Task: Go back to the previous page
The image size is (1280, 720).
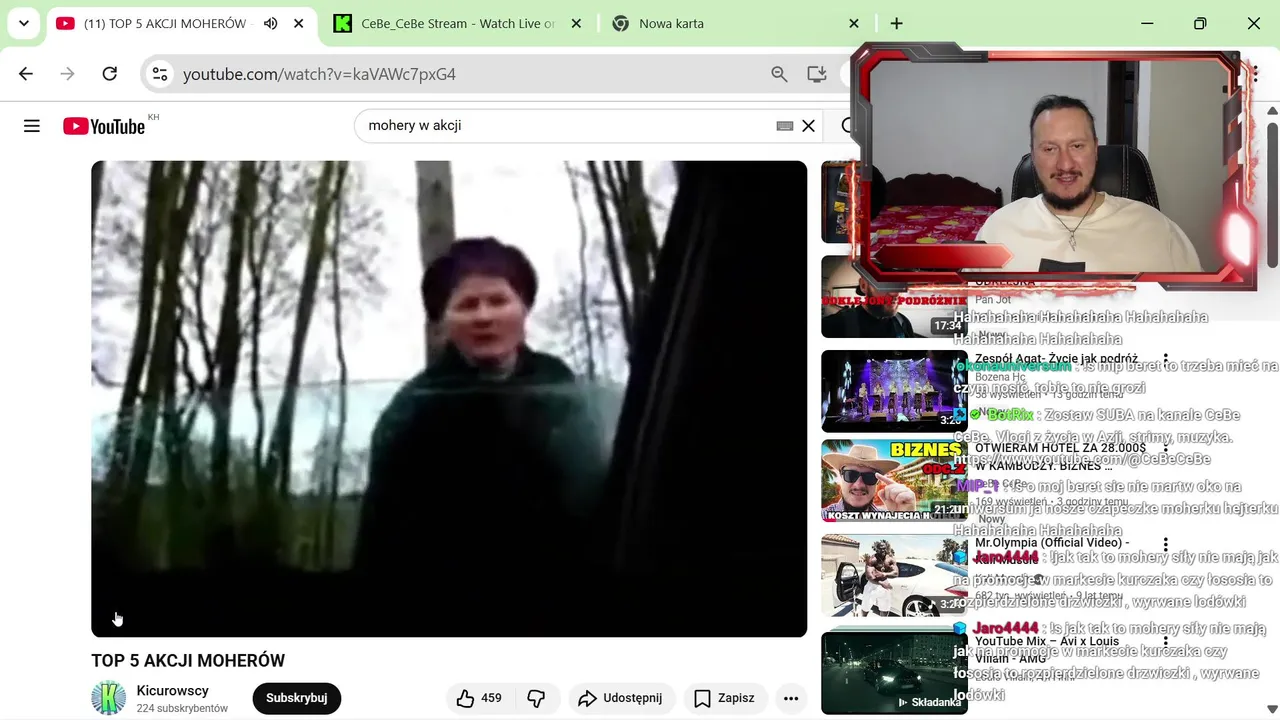Action: pyautogui.click(x=26, y=74)
